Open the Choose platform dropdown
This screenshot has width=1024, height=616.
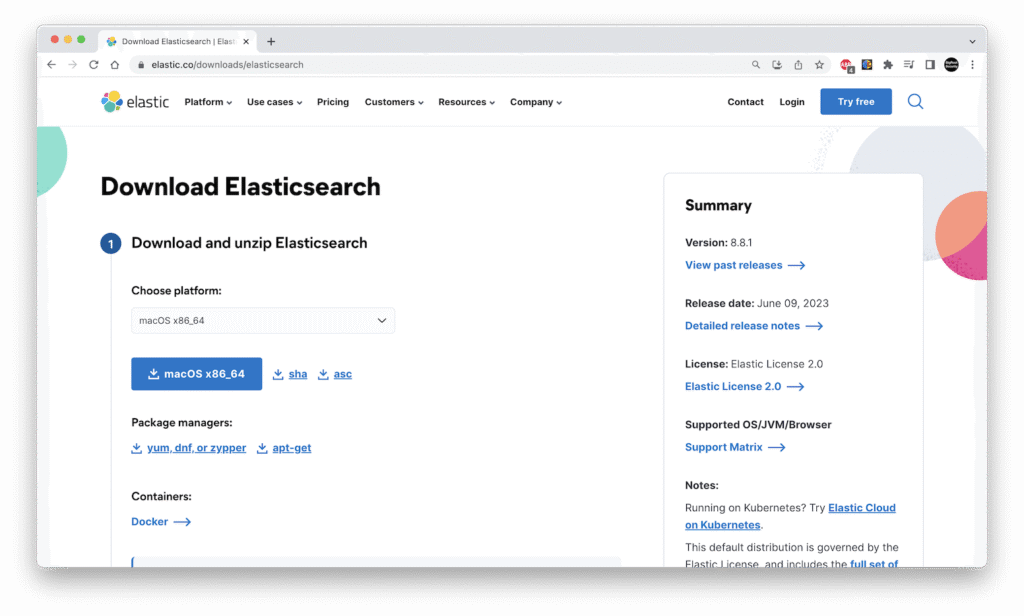pyautogui.click(x=263, y=320)
